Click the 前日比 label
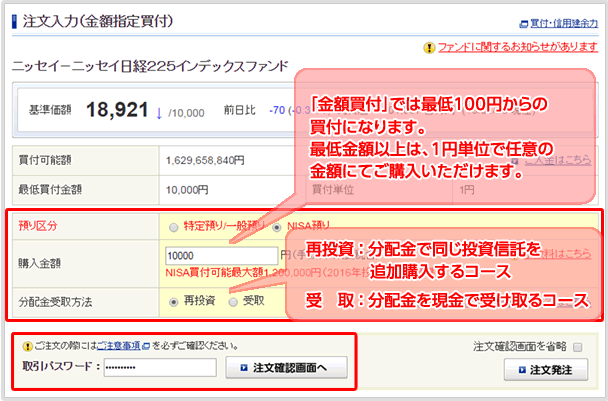Viewport: 608px width, 401px height. pyautogui.click(x=240, y=111)
